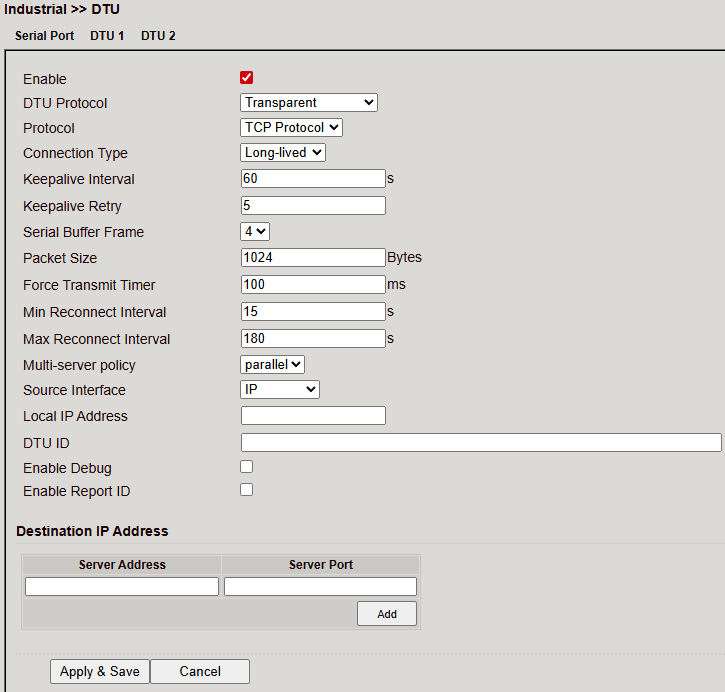Open the DTU 1 tab
Screen dimensions: 725x692
coord(107,35)
